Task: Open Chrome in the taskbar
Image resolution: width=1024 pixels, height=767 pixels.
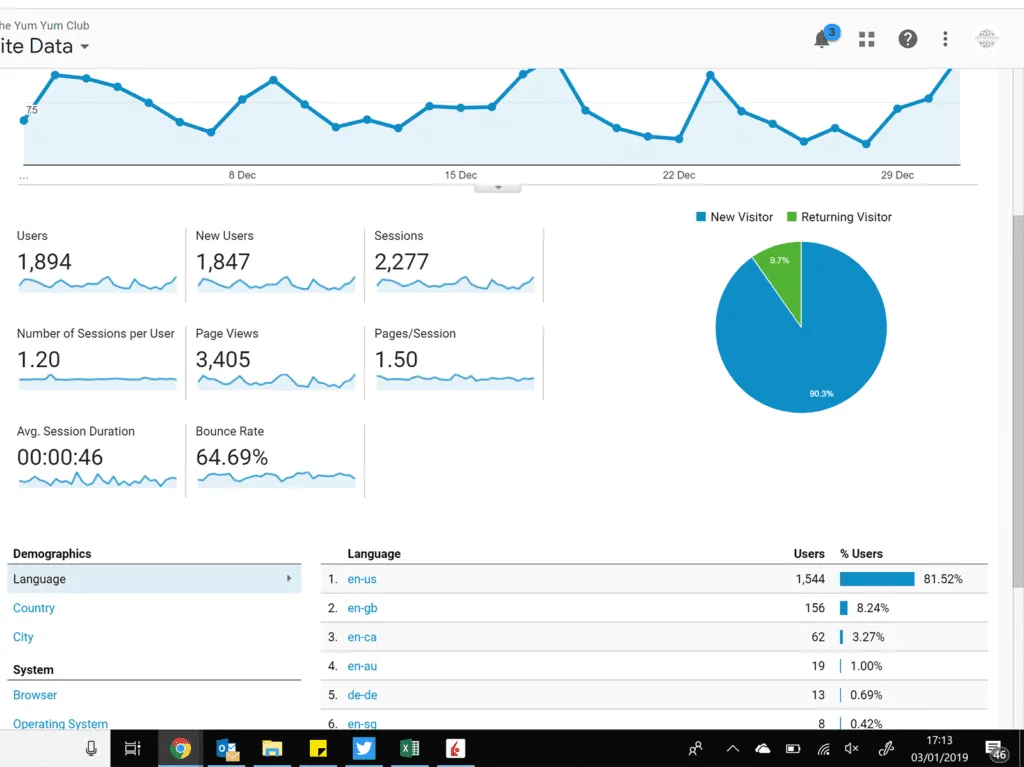Action: (x=180, y=749)
